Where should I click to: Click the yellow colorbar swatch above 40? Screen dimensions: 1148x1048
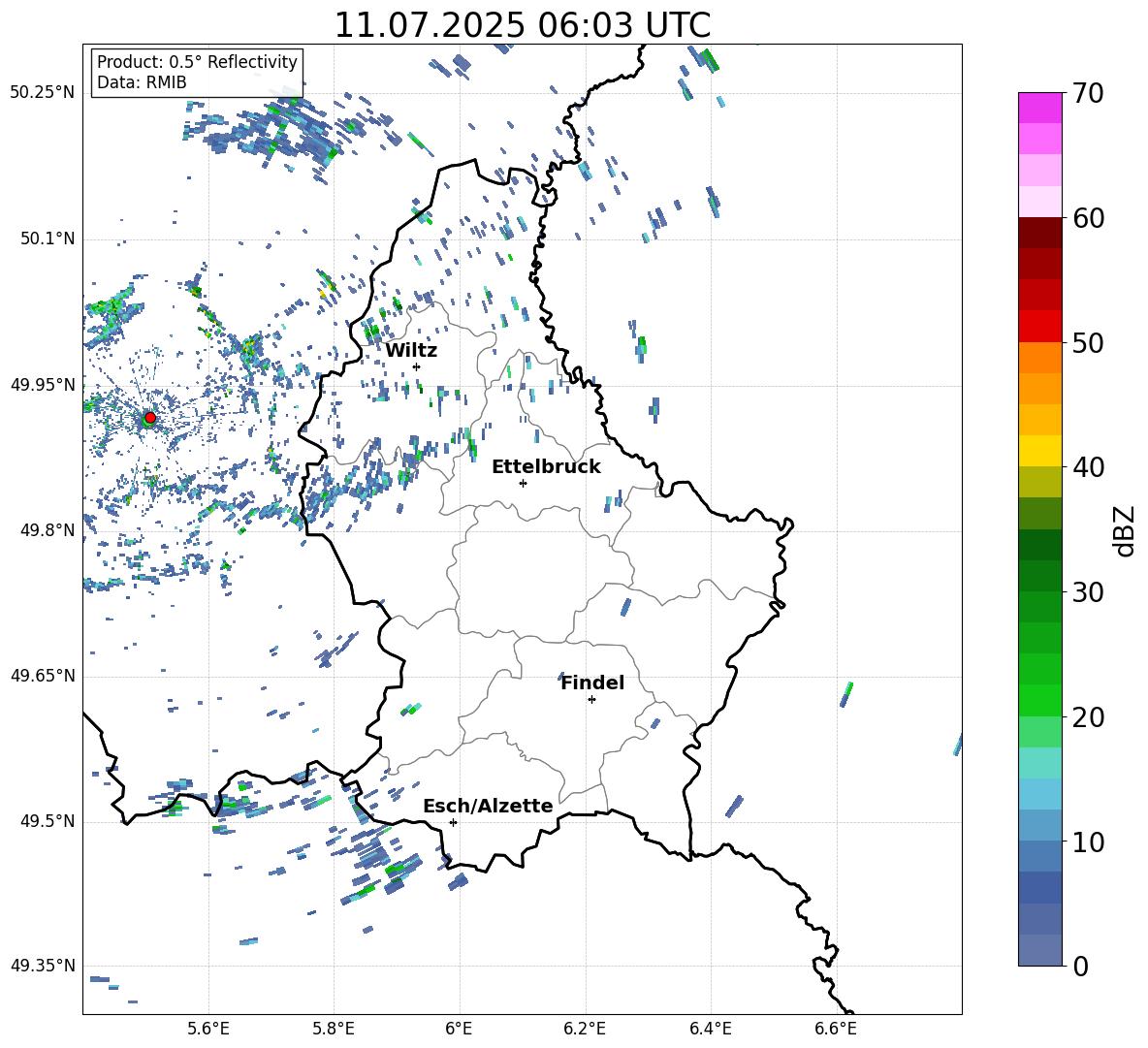pos(1039,451)
